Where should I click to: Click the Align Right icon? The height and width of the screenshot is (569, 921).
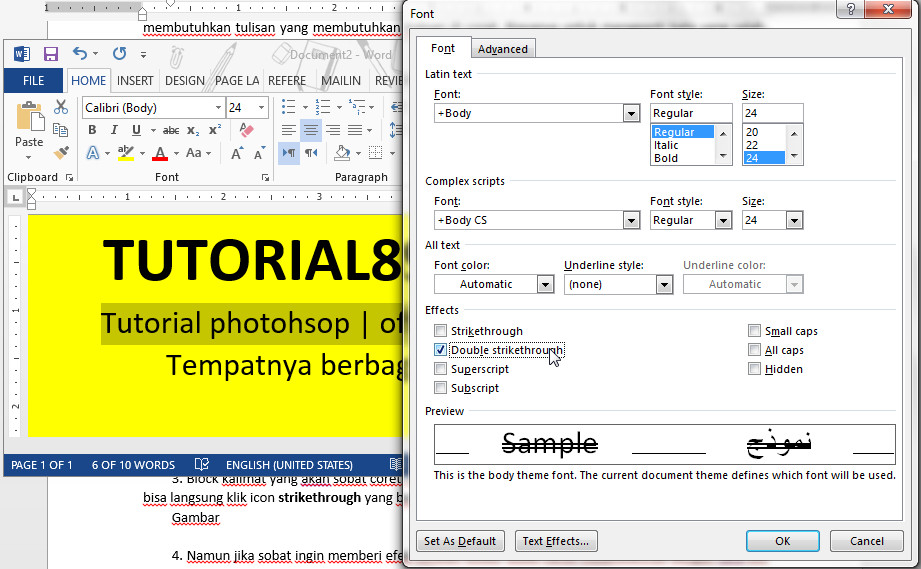[x=333, y=130]
